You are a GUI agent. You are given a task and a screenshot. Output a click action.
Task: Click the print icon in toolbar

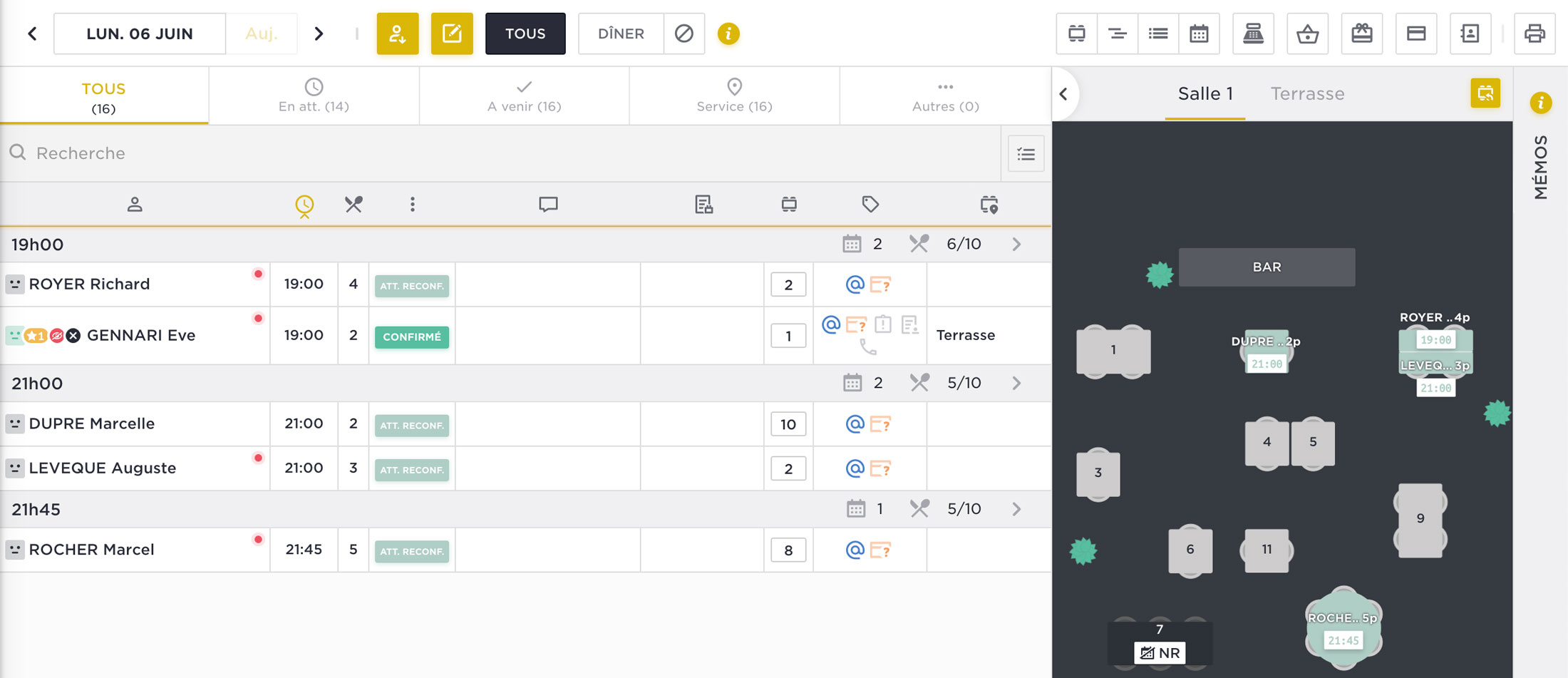coord(1535,34)
